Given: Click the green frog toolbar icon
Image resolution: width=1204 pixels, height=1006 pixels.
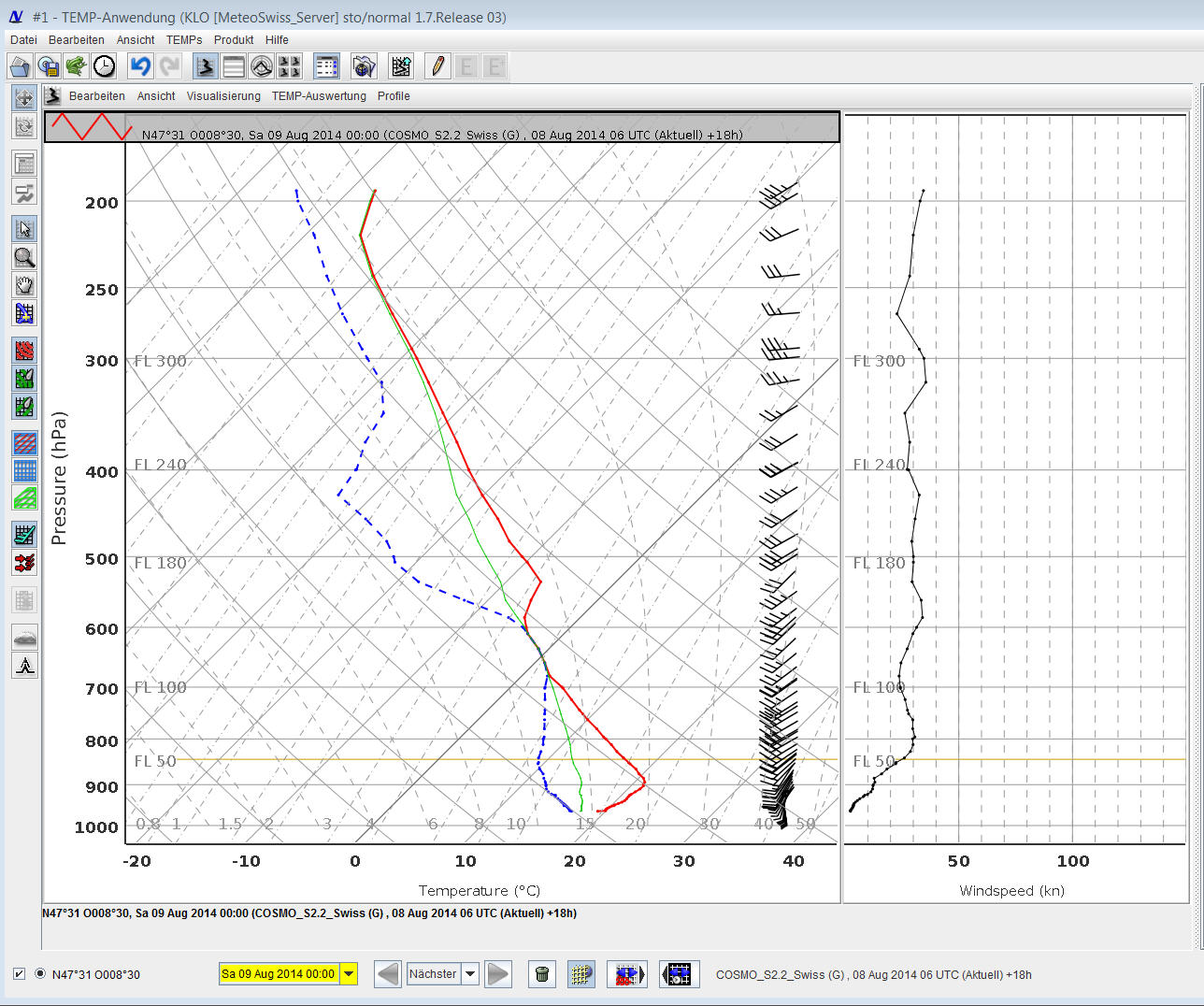Looking at the screenshot, I should [77, 66].
